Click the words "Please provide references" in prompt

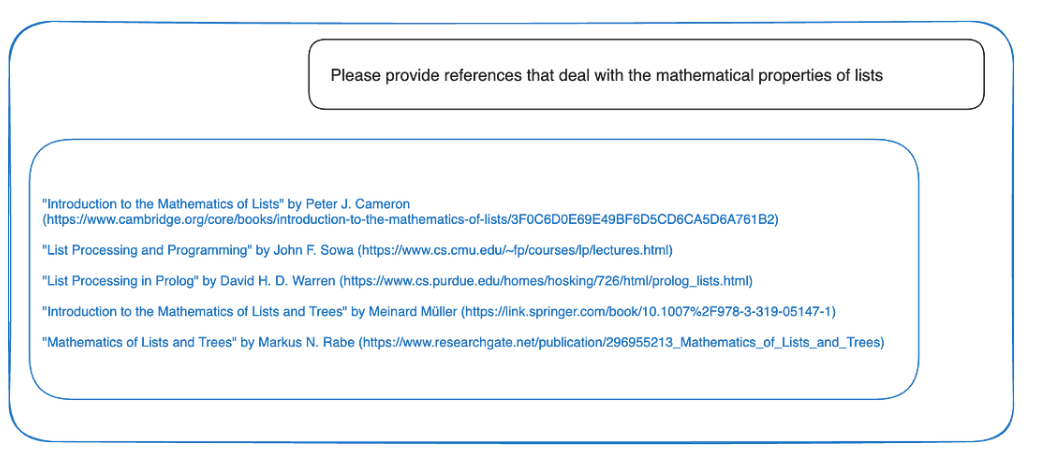pyautogui.click(x=406, y=76)
